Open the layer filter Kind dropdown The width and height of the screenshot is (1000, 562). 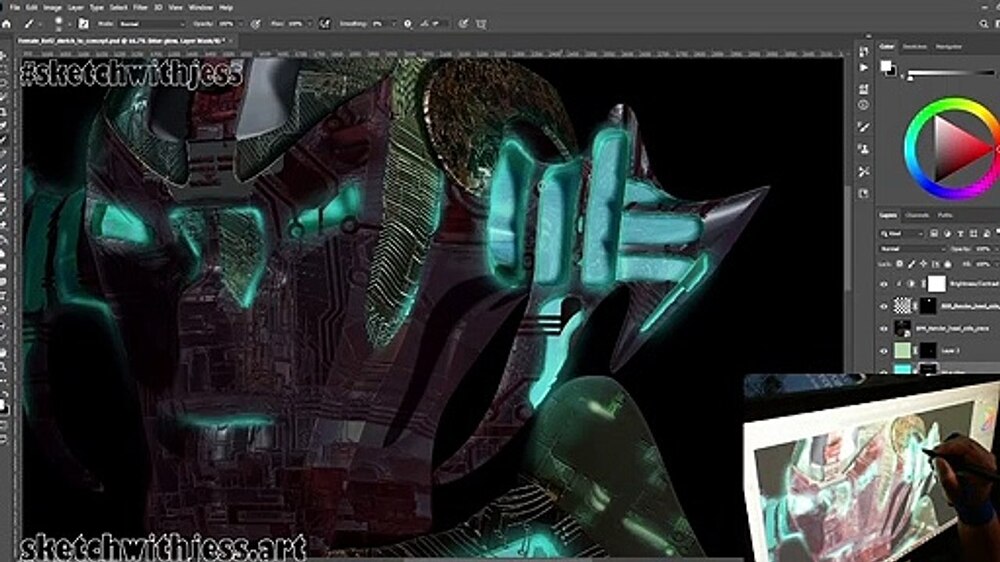[x=901, y=234]
